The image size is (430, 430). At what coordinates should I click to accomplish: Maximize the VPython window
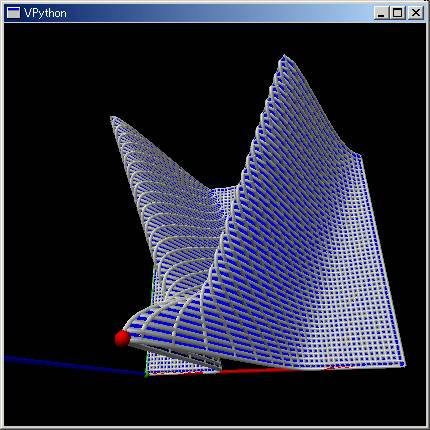click(x=398, y=13)
